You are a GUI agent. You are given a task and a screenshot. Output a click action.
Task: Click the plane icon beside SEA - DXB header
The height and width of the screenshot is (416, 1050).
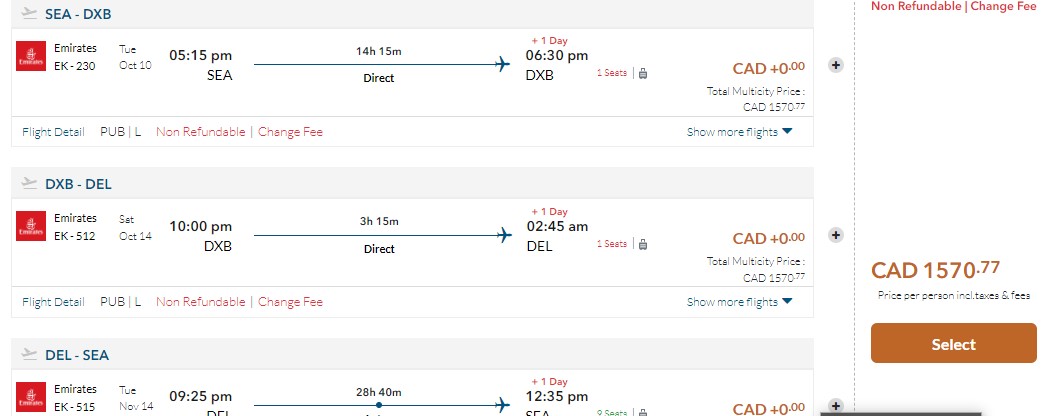pos(29,14)
